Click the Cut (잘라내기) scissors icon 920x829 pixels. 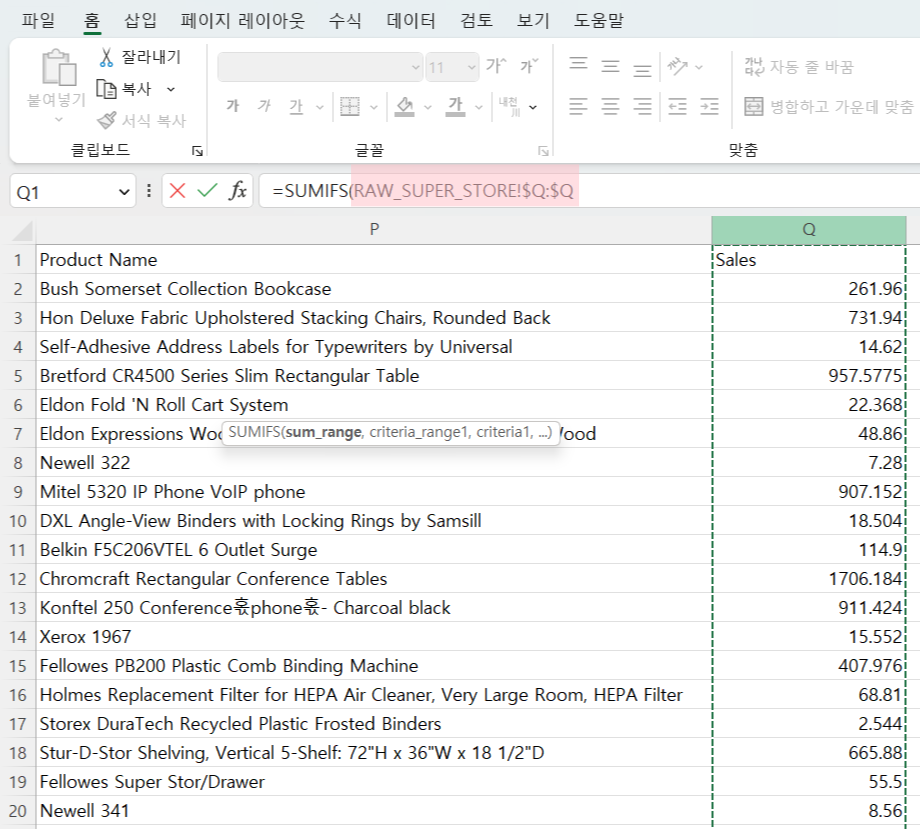106,57
